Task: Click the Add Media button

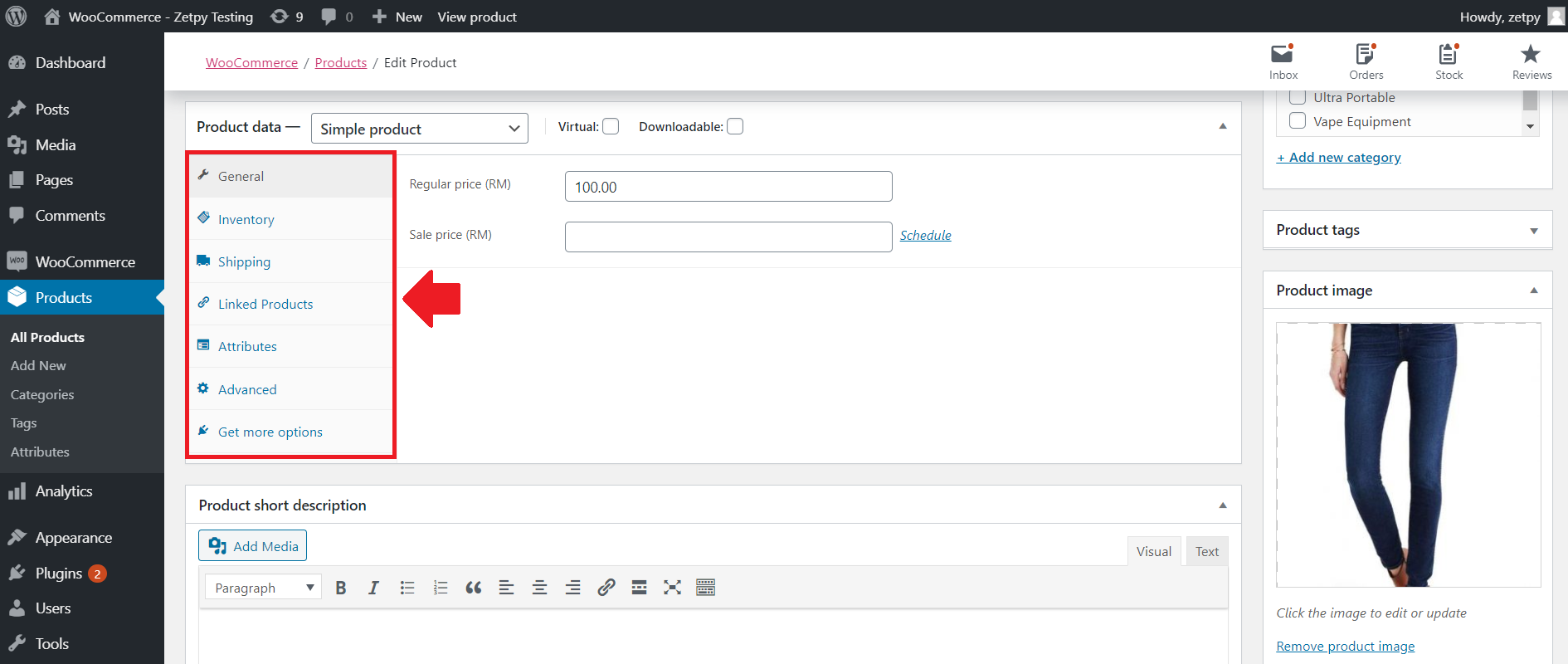Action: pos(253,545)
